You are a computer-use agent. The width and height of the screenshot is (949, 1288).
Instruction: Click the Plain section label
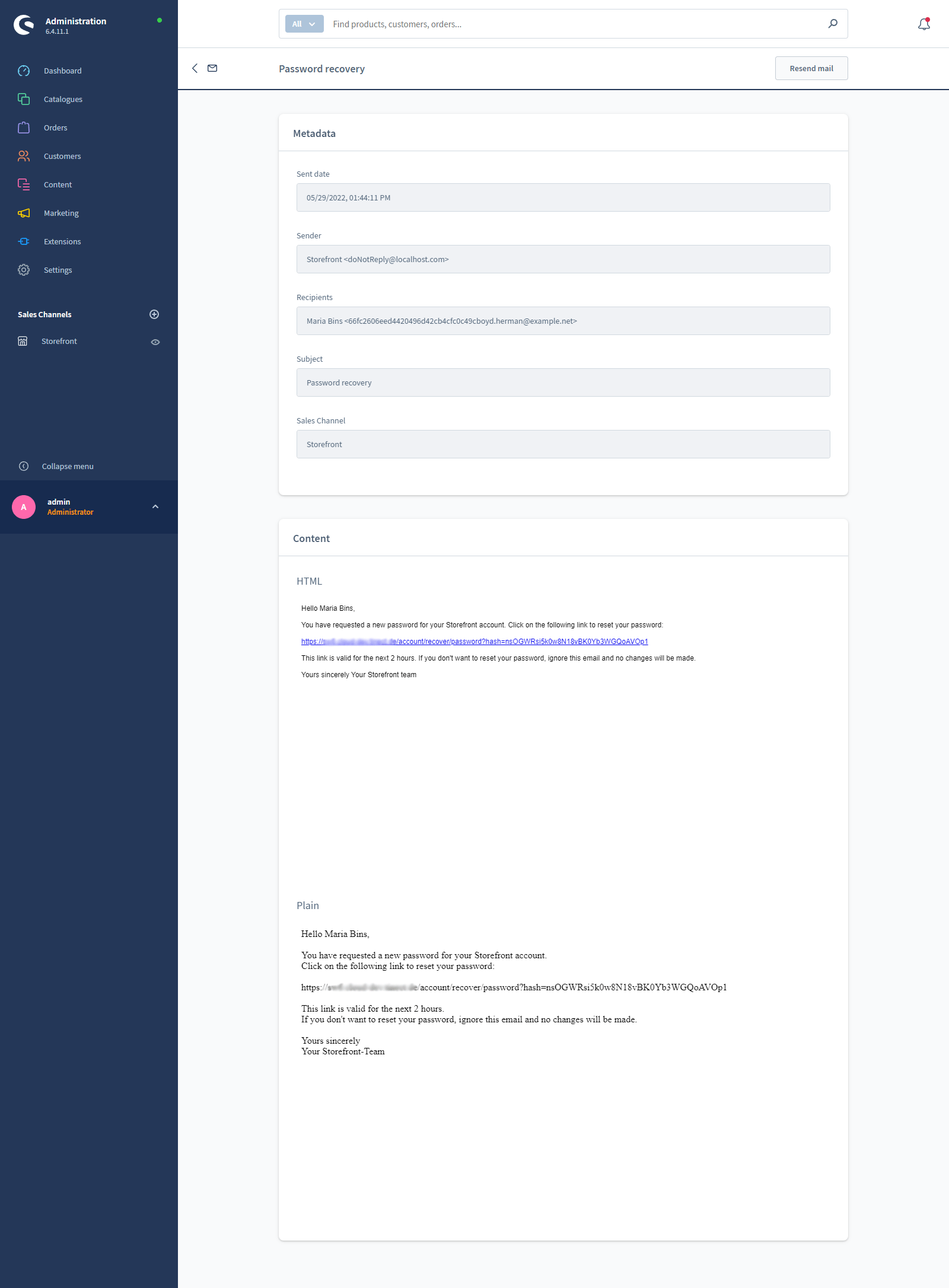pyautogui.click(x=308, y=906)
